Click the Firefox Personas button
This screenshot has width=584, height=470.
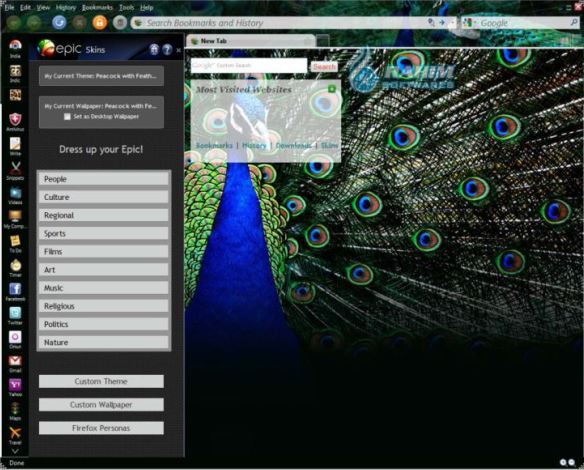pyautogui.click(x=101, y=428)
